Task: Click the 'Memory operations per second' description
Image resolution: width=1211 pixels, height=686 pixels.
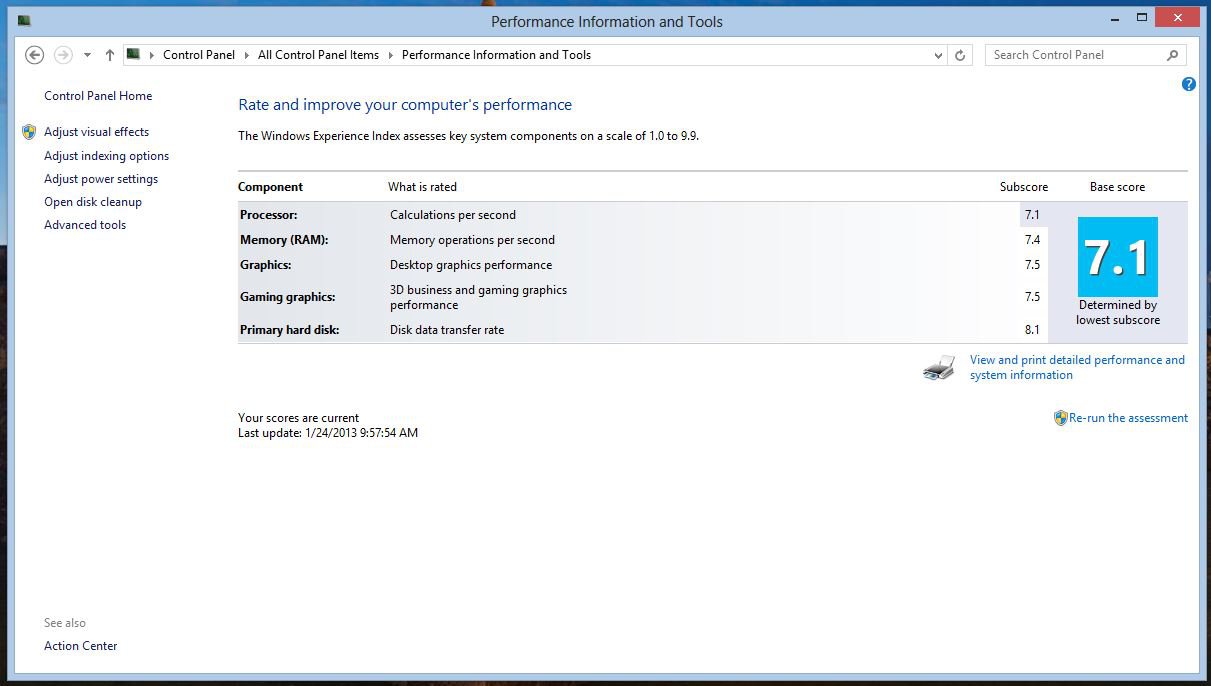Action: coord(472,240)
